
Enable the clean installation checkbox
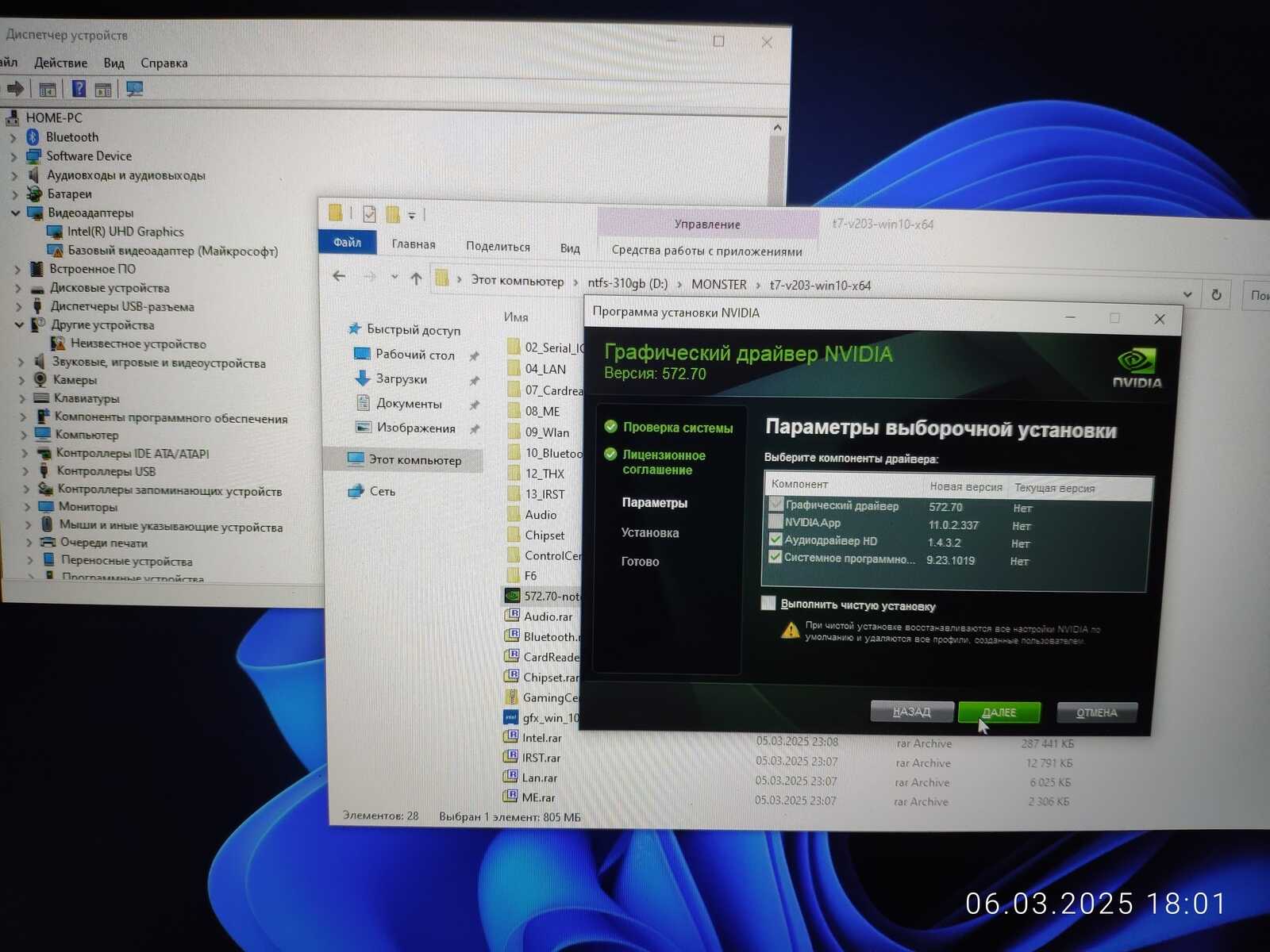coord(768,603)
